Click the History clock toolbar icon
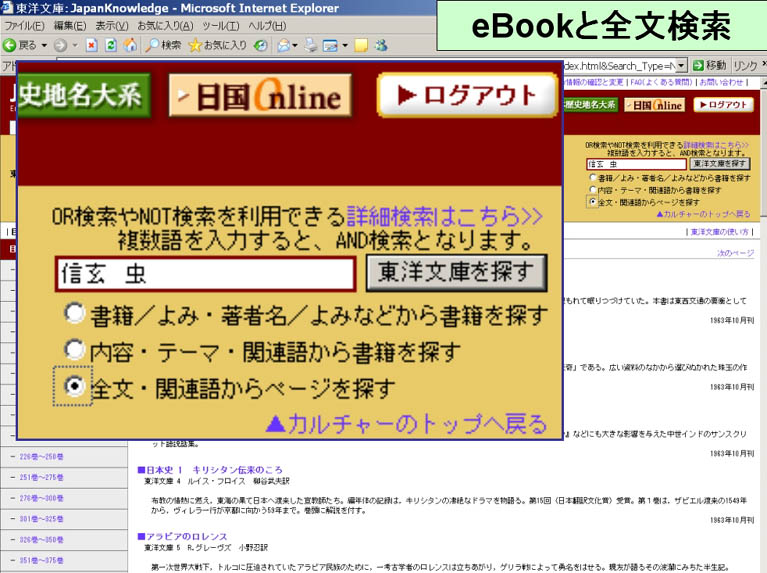The width and height of the screenshot is (767, 573). point(261,46)
